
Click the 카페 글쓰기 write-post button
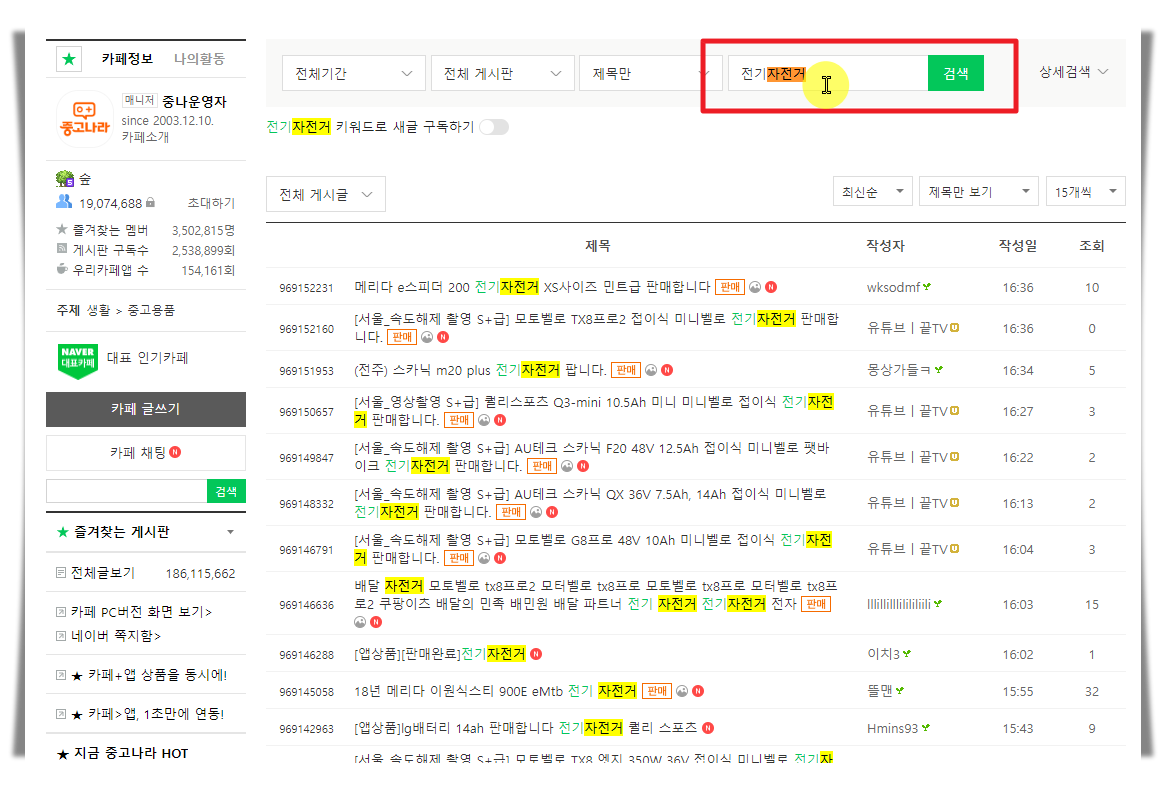point(145,409)
